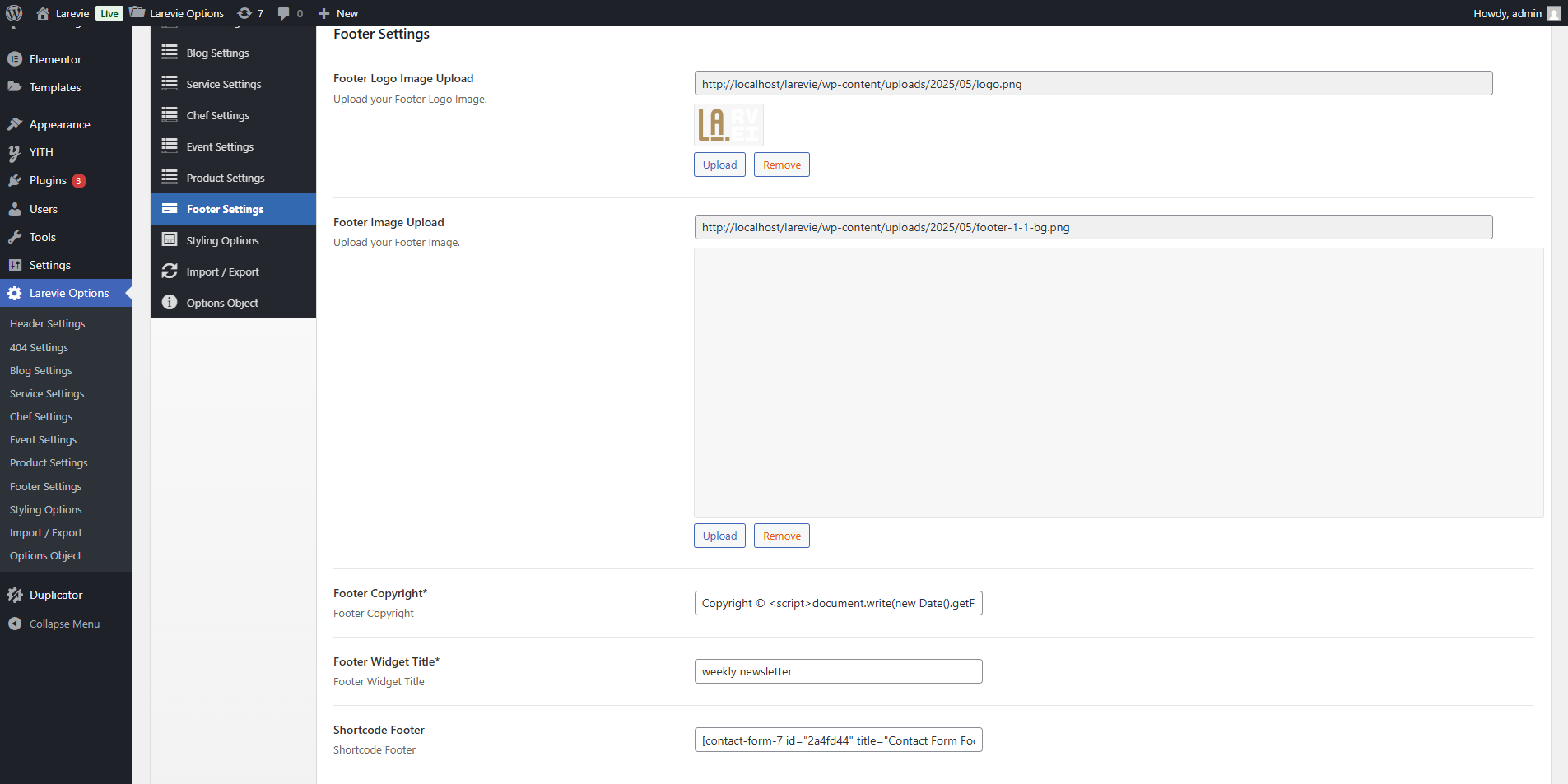Click the Footer Widget Title field
1568x784 pixels.
(x=838, y=671)
